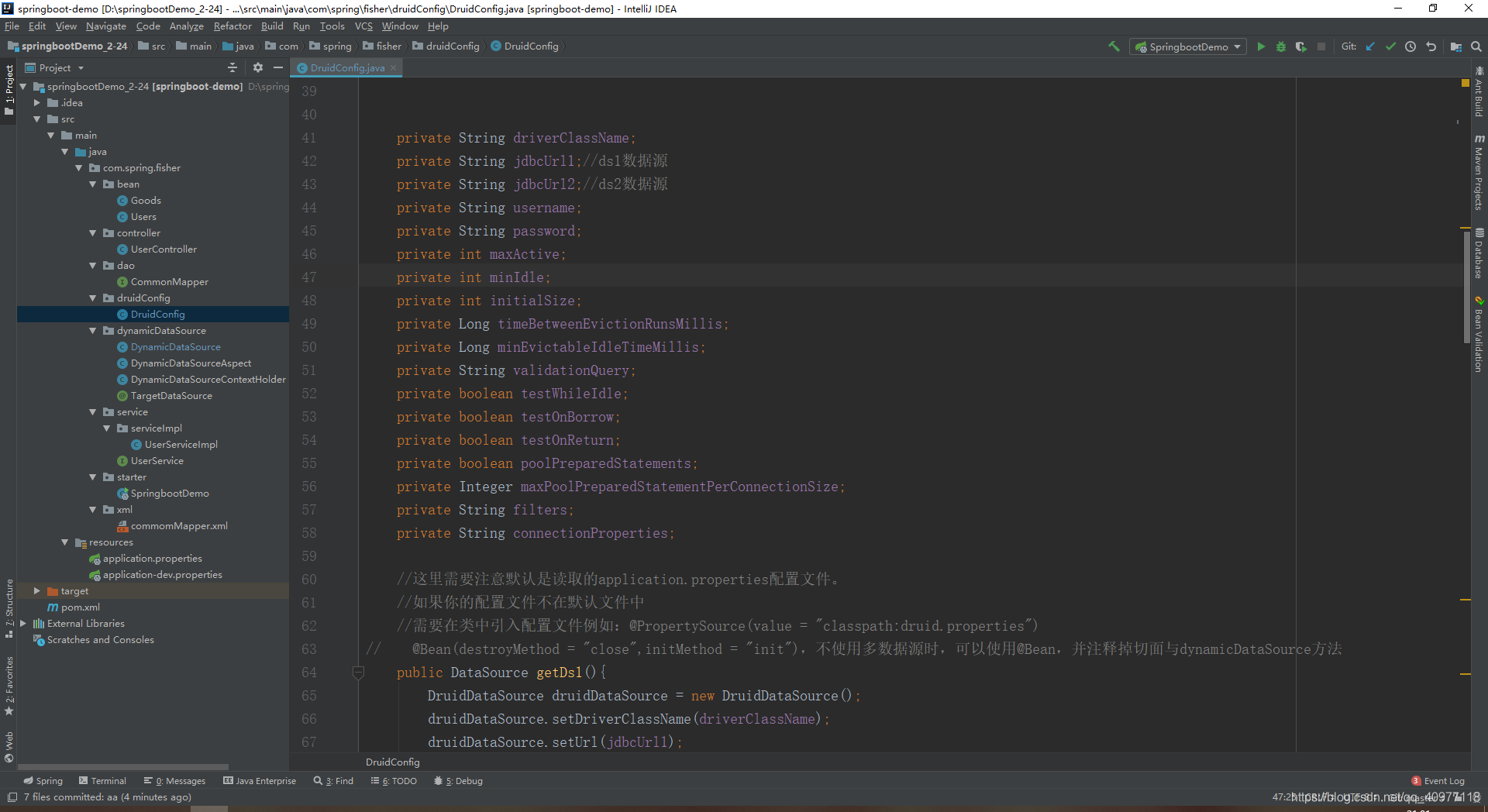
Task: Close the DruidConfig.java tab
Action: (x=394, y=68)
